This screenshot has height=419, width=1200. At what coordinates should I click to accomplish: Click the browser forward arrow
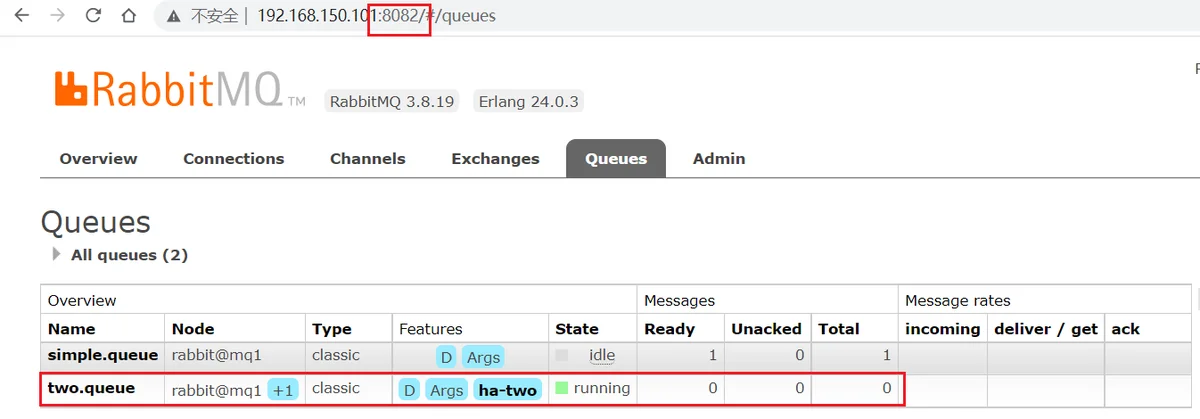(x=58, y=16)
